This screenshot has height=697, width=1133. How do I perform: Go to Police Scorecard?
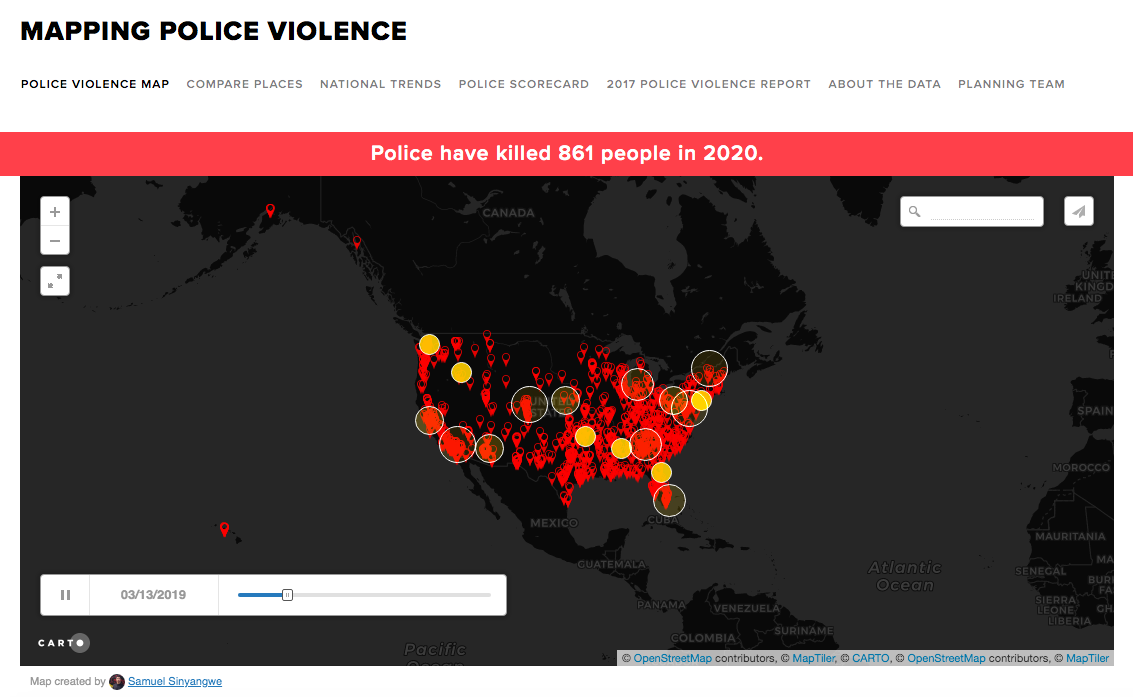(523, 84)
